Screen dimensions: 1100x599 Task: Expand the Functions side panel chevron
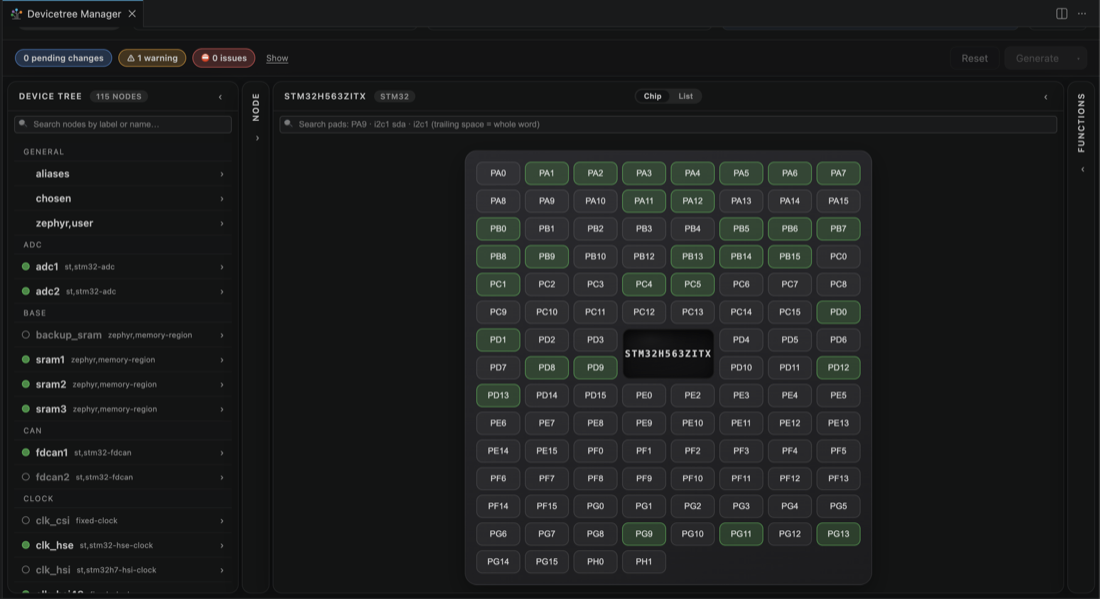pos(1082,169)
